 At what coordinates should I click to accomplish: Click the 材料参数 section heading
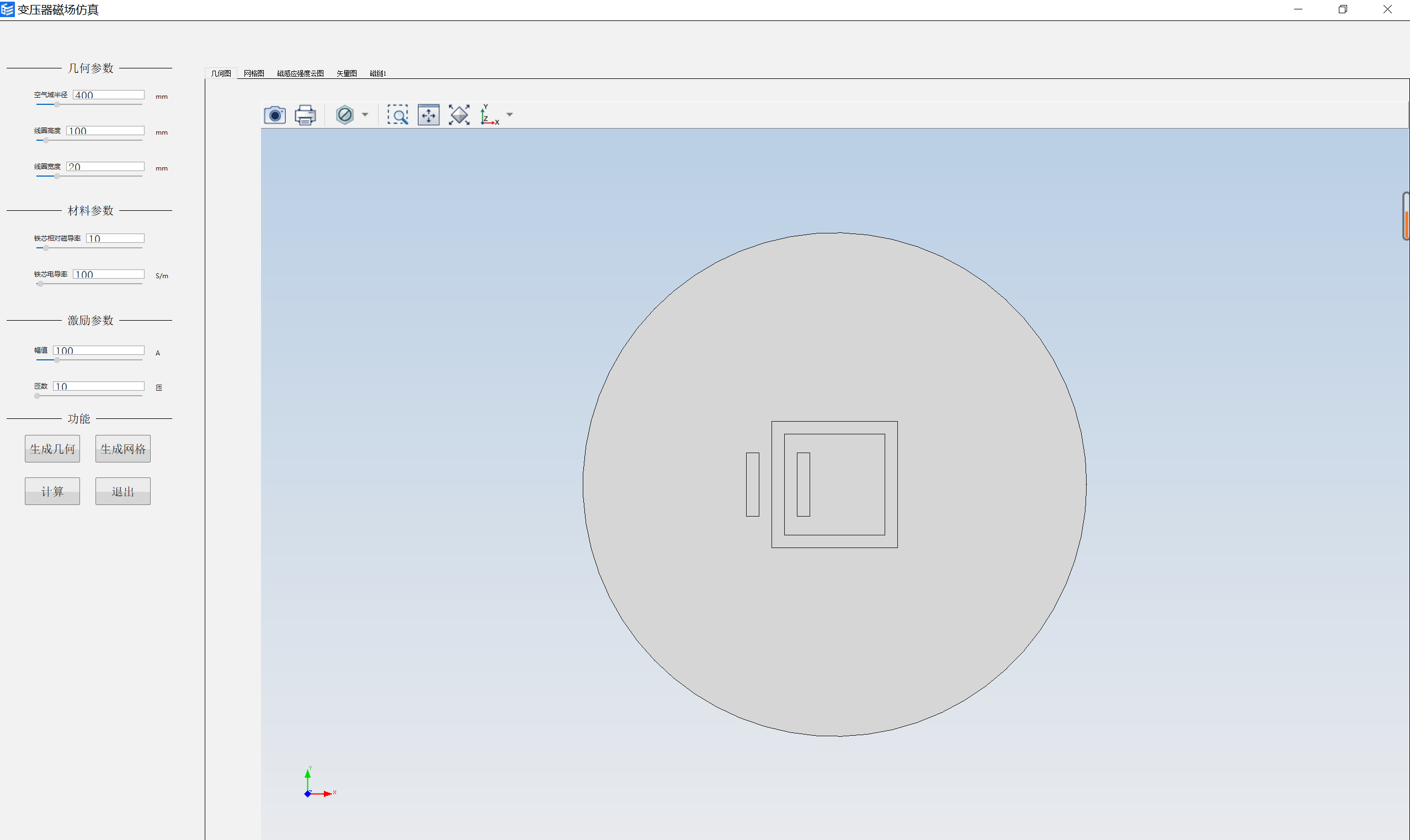[91, 211]
